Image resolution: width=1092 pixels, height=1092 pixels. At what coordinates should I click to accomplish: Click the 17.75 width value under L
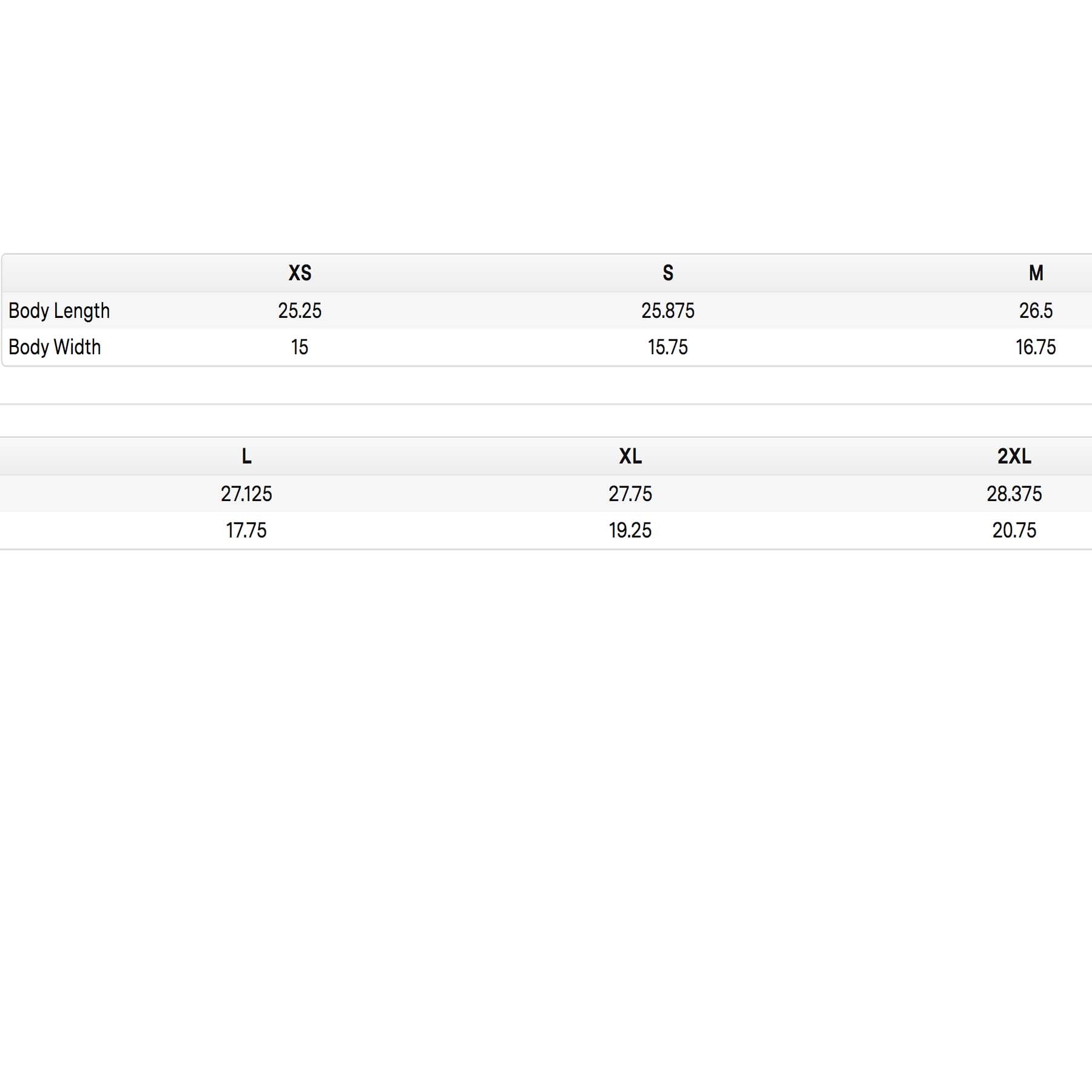pyautogui.click(x=246, y=530)
